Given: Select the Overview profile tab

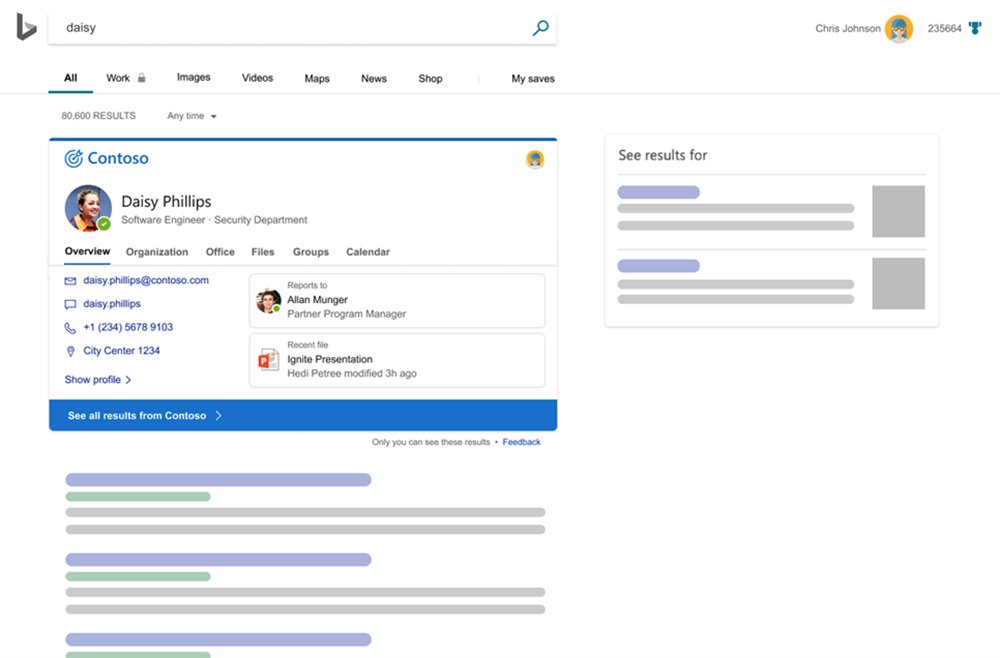Looking at the screenshot, I should pos(87,251).
